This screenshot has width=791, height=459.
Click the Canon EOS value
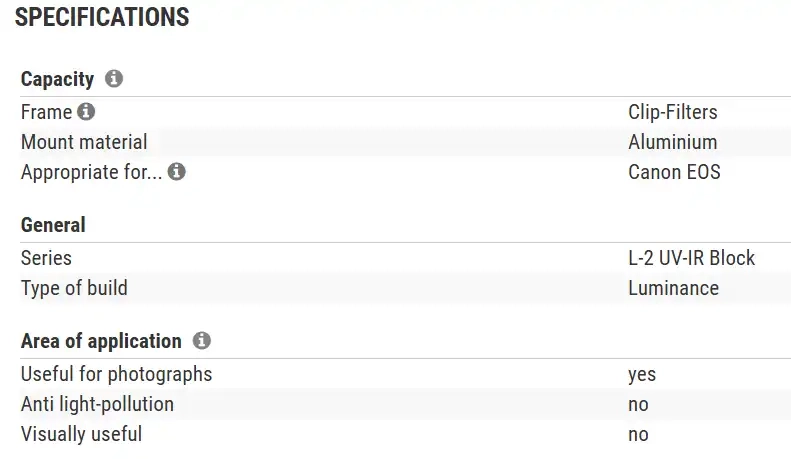coord(674,172)
